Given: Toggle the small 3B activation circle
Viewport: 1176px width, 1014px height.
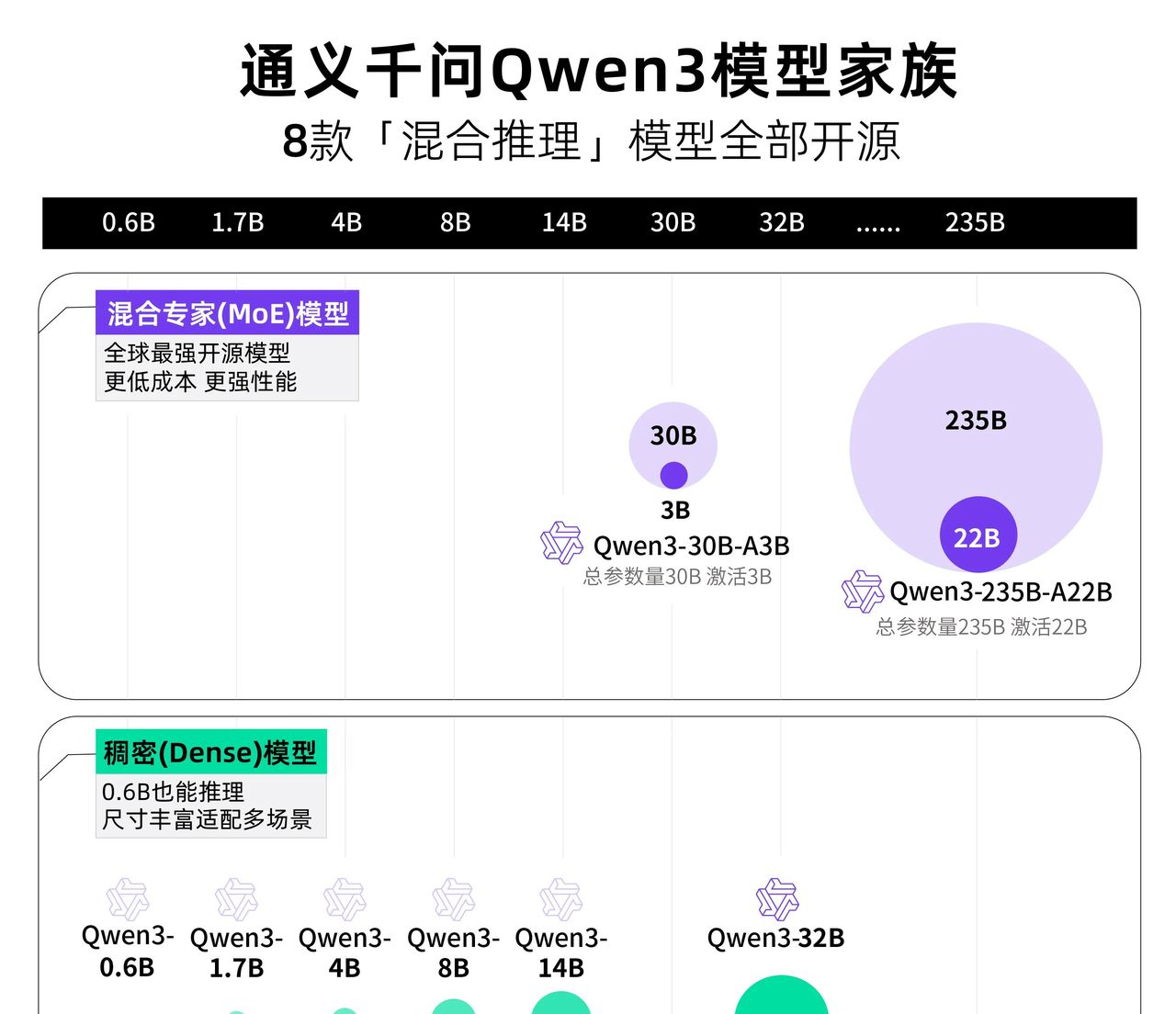Looking at the screenshot, I should coord(673,475).
